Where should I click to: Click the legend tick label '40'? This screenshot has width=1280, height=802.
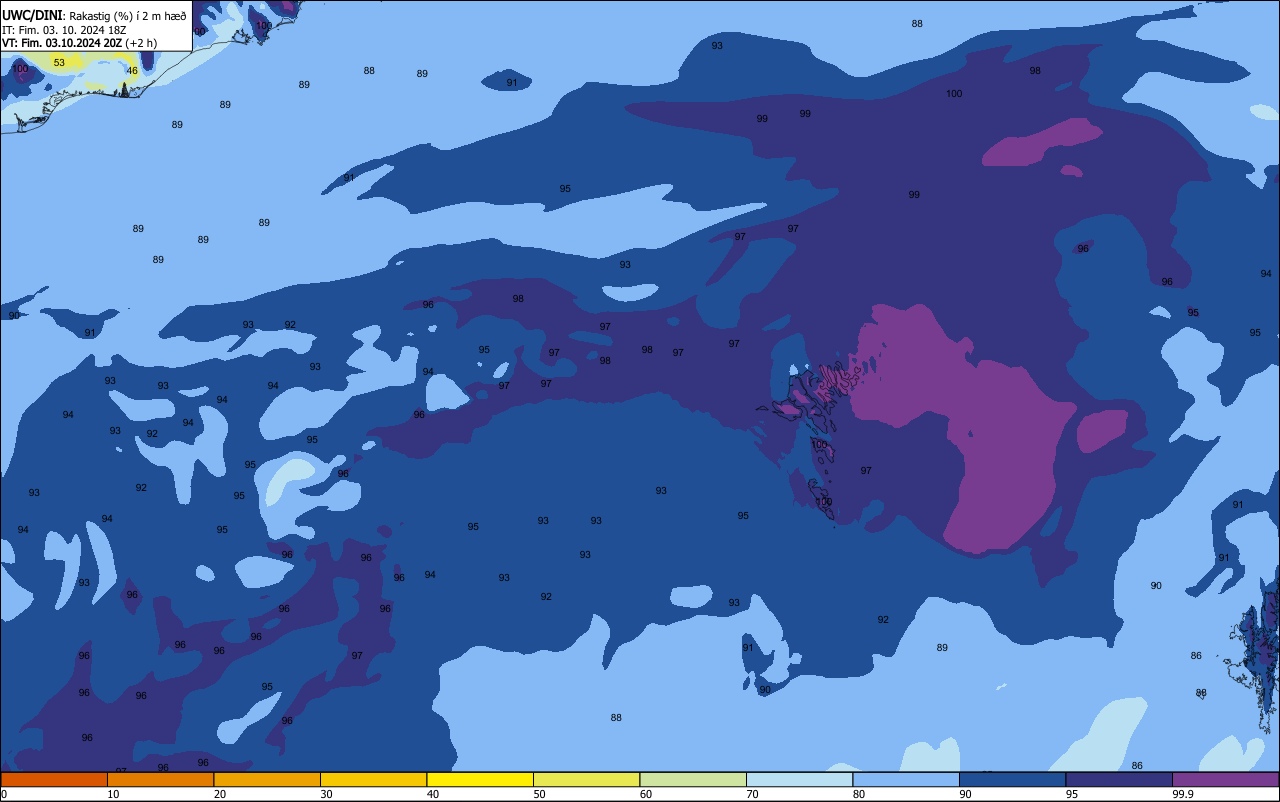click(x=432, y=794)
